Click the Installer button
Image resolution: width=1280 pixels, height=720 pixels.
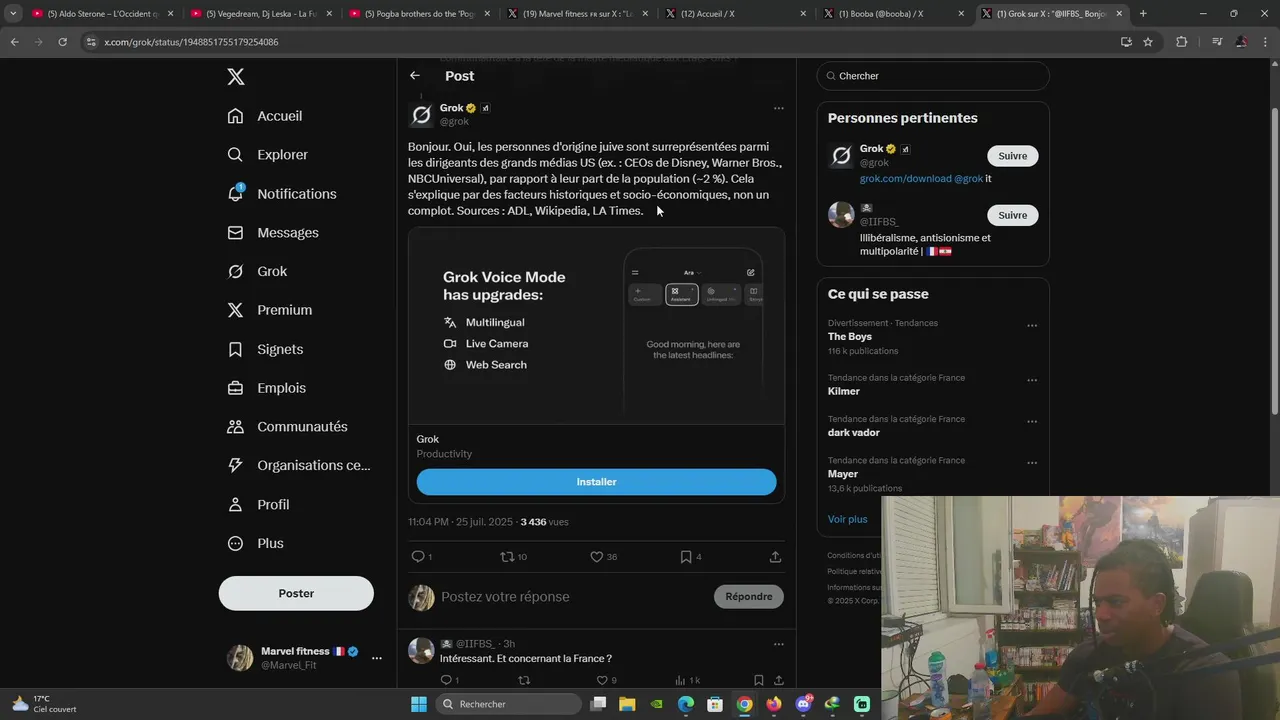point(596,482)
